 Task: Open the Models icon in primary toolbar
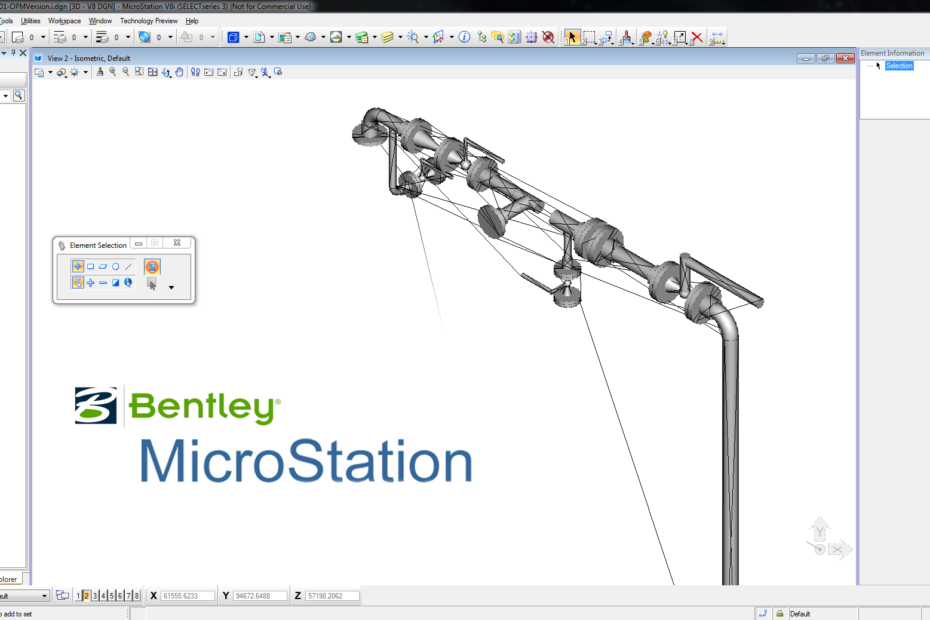[x=259, y=37]
